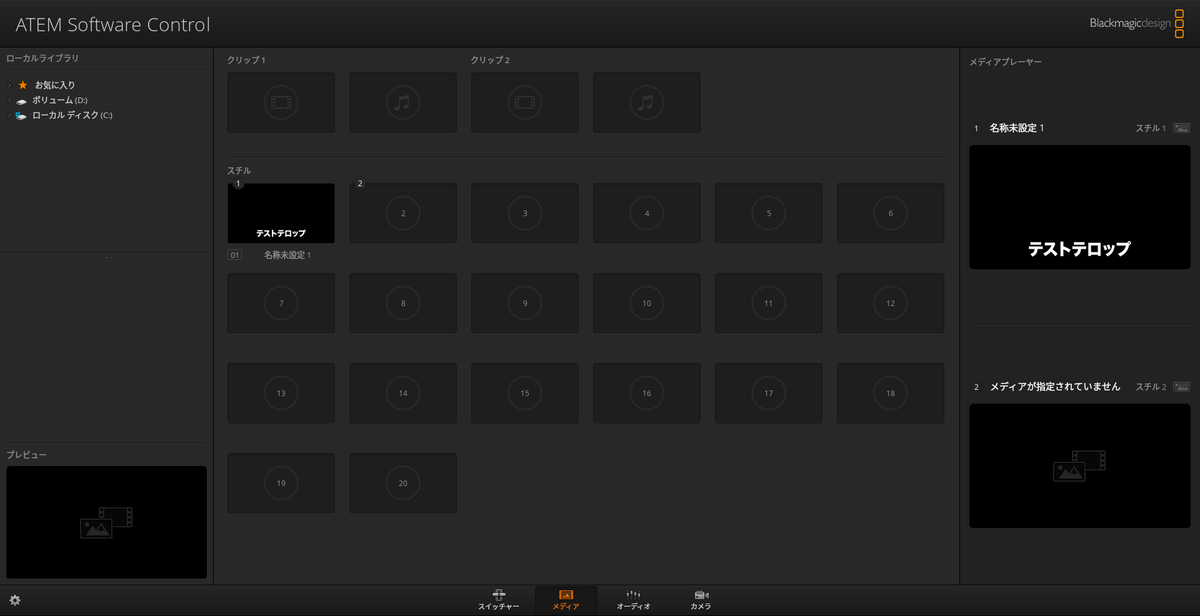Switch to the カメラ tab
The height and width of the screenshot is (616, 1200).
[701, 600]
